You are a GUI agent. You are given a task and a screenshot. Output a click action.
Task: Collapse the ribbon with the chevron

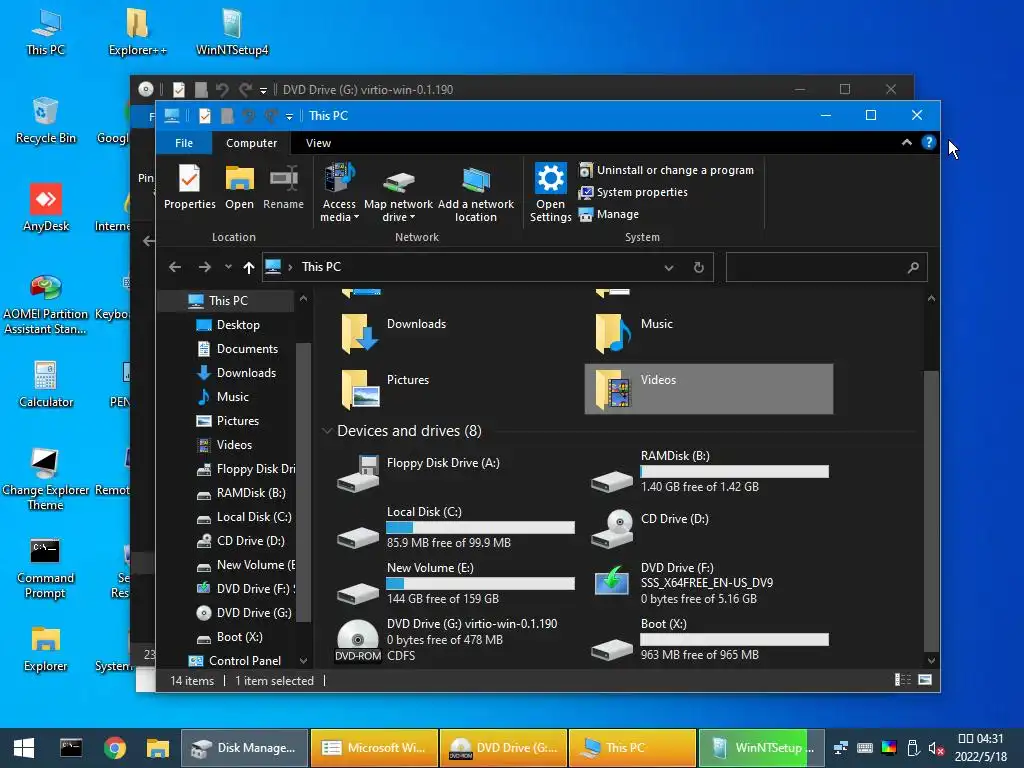pos(906,142)
